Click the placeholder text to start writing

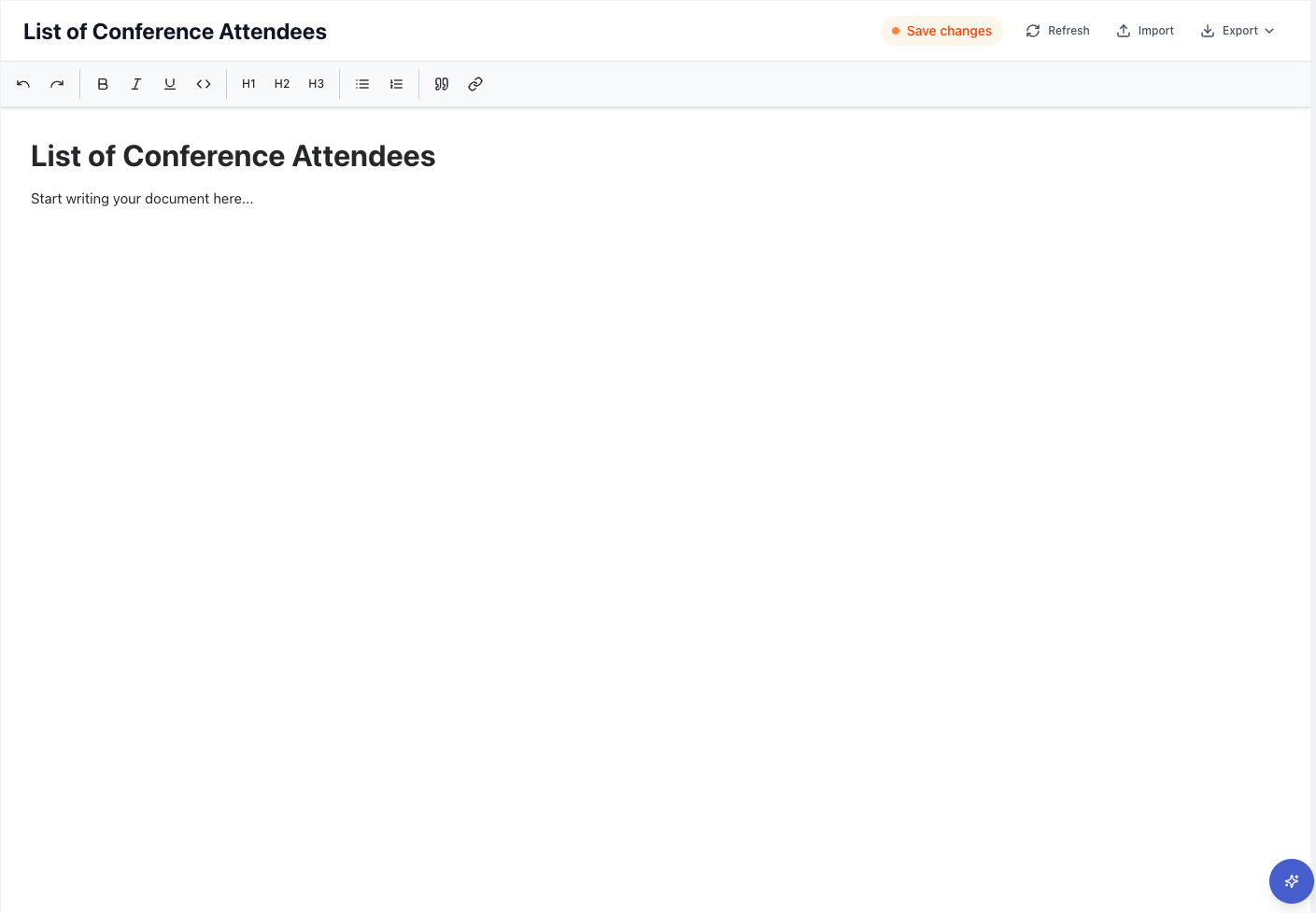(142, 198)
